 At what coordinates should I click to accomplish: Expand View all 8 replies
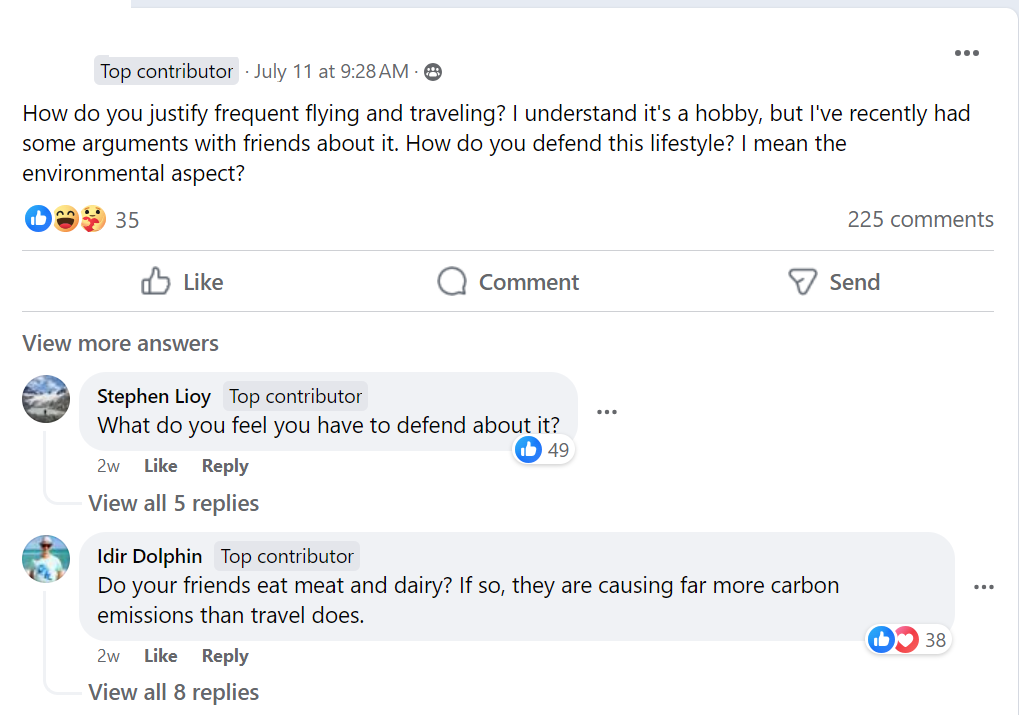tap(173, 692)
